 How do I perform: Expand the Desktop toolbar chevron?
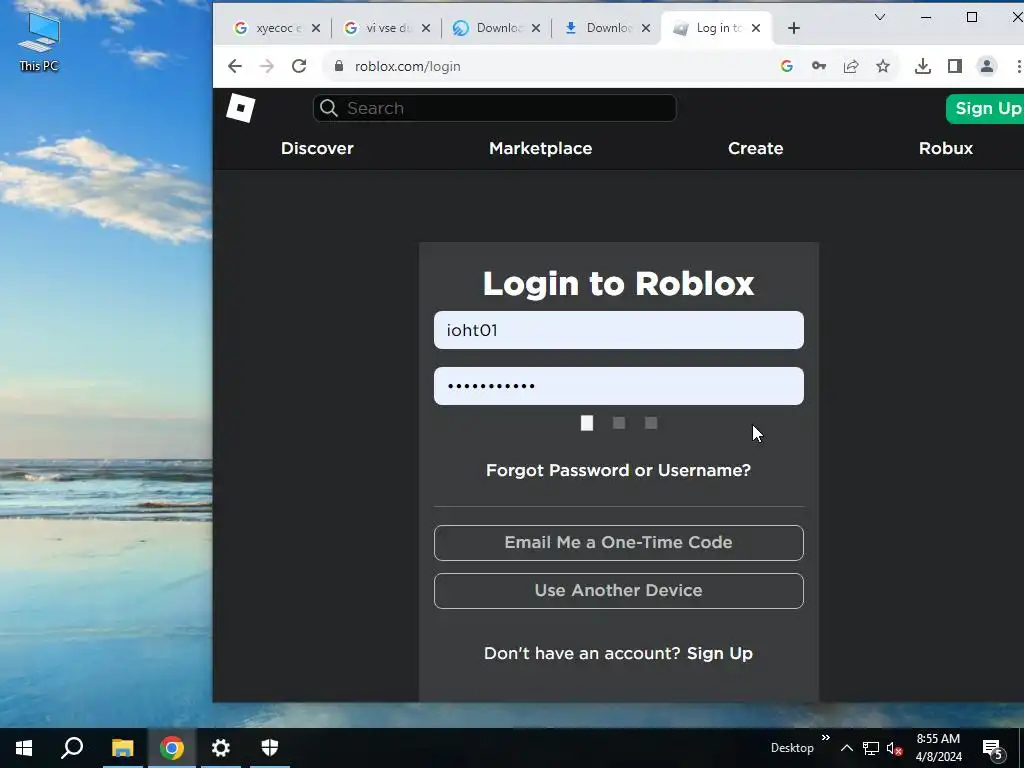825,737
